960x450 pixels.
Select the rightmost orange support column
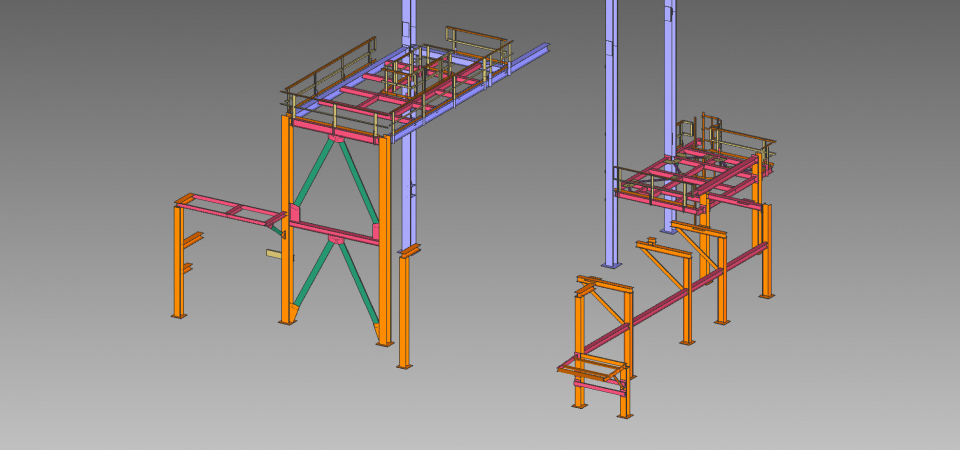[766, 250]
